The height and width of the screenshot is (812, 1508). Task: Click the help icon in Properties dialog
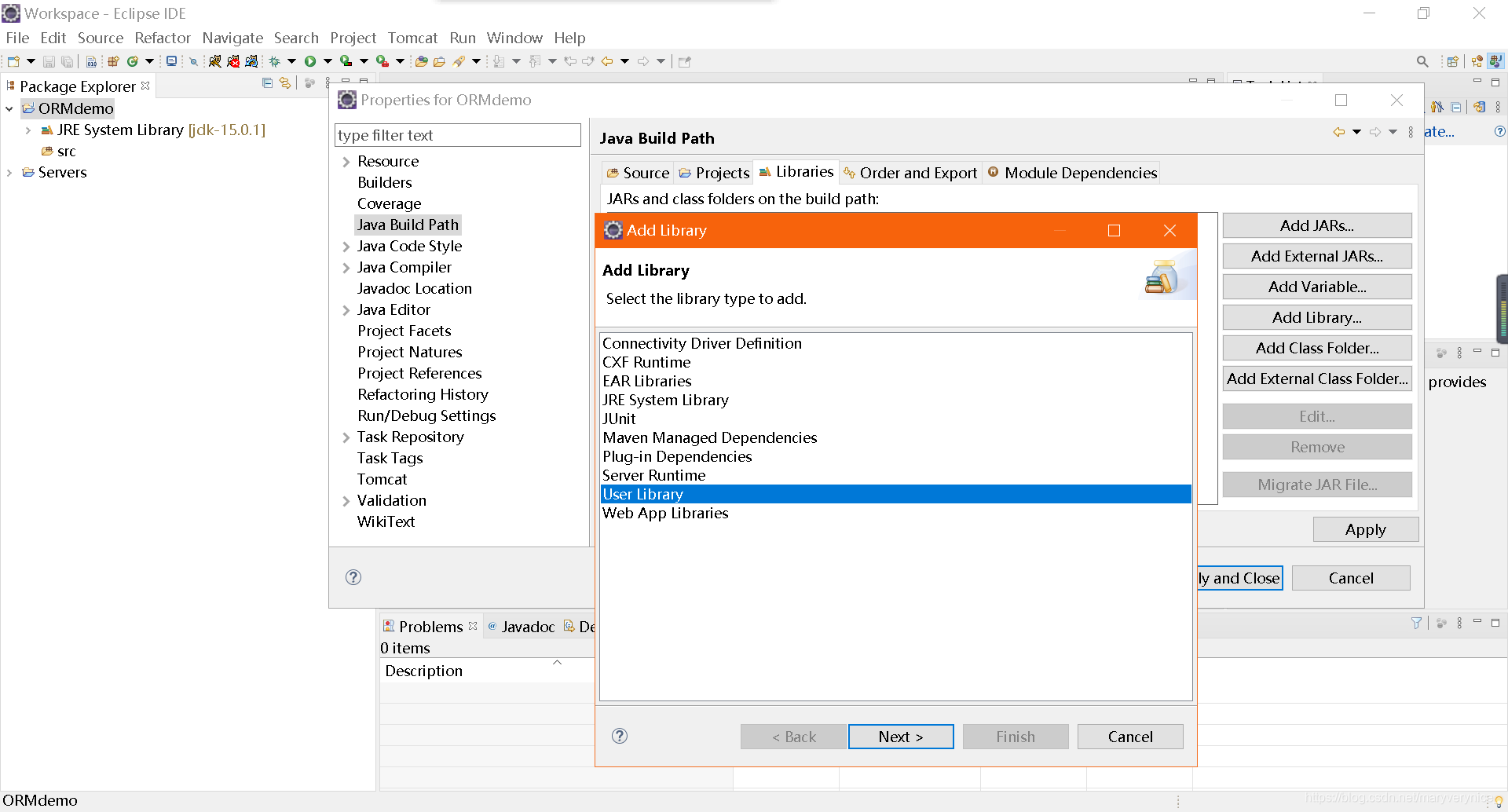(353, 577)
